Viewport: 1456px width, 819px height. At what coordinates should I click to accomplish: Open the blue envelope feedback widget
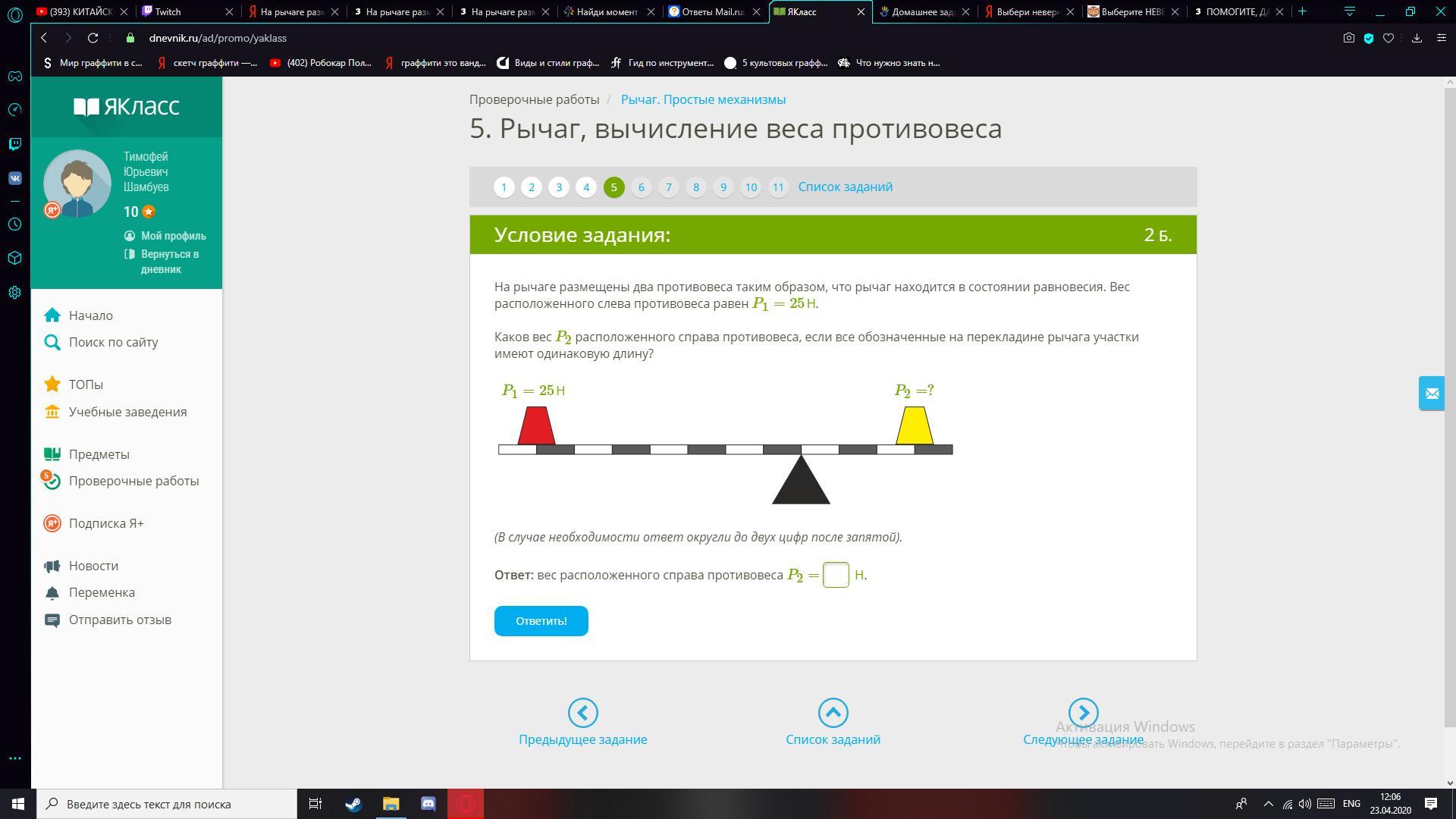point(1432,394)
